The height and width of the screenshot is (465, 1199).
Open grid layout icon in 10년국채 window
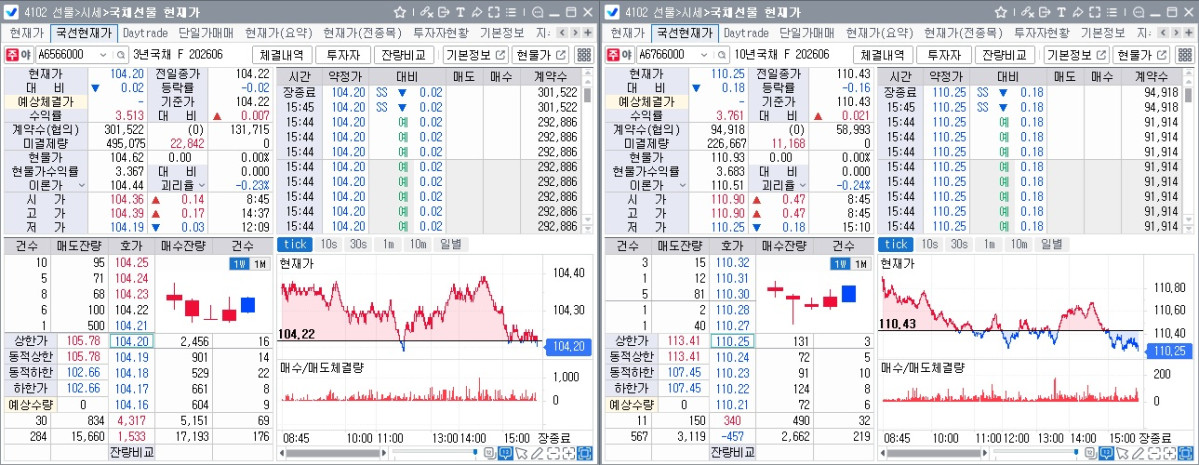tap(1186, 55)
